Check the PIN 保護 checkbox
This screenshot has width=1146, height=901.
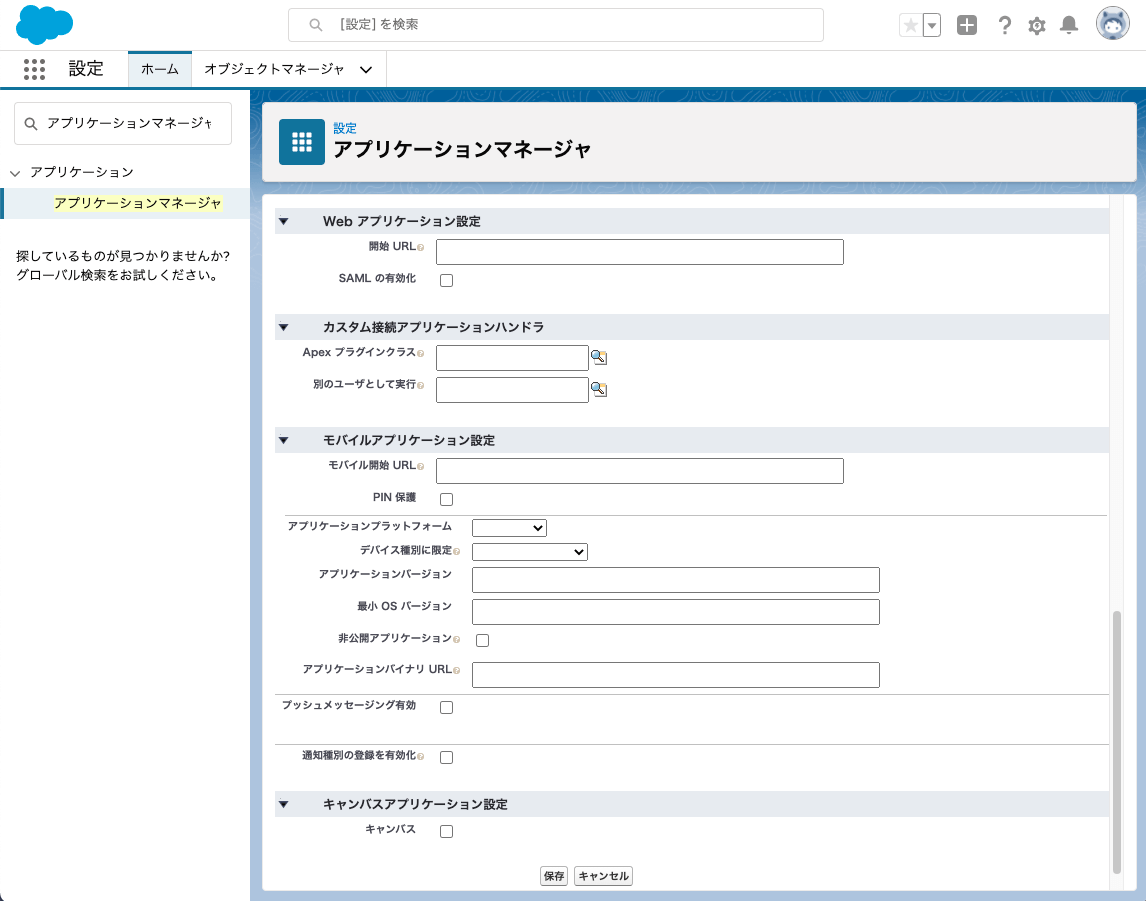(x=447, y=500)
